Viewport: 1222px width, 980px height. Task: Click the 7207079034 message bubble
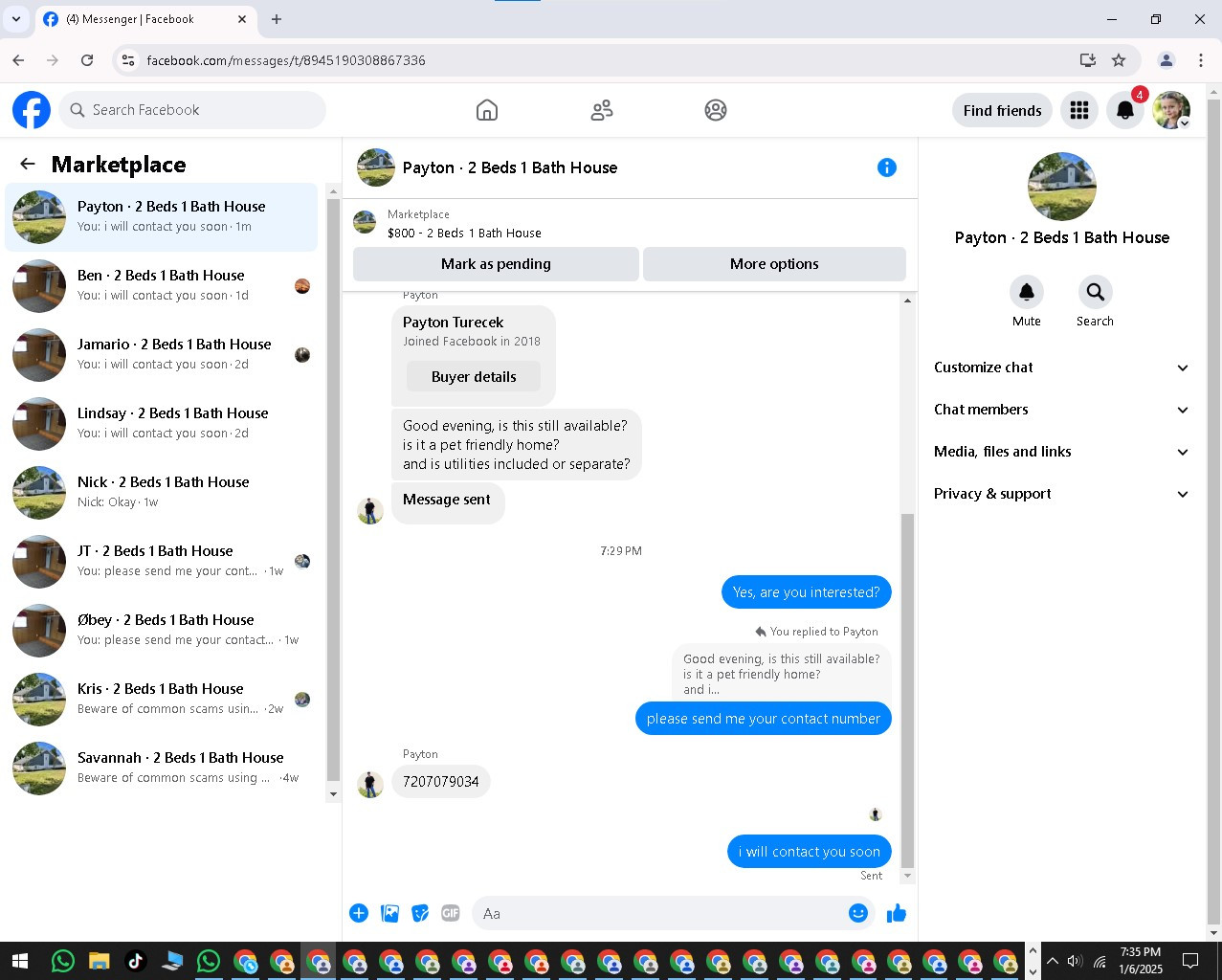441,782
